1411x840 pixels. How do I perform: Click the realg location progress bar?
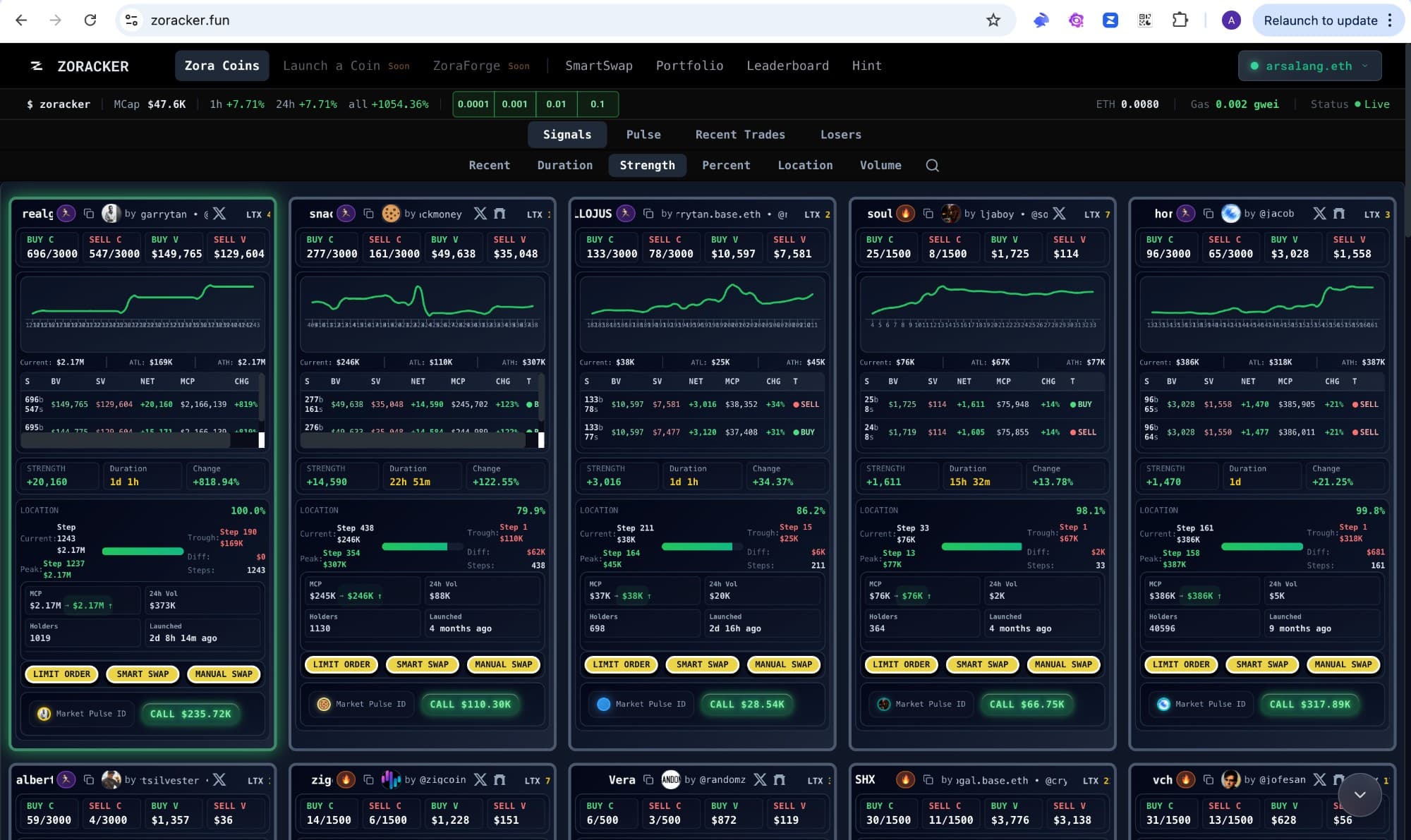pos(143,552)
